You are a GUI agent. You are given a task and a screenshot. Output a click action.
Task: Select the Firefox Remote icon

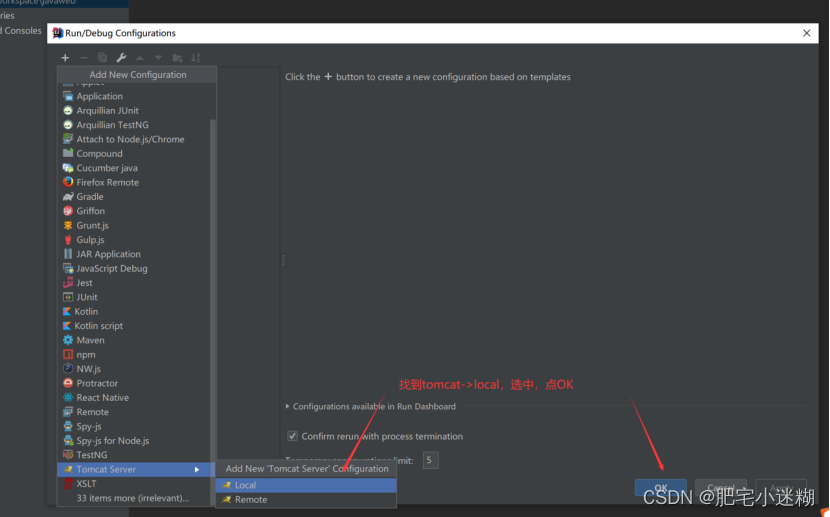[x=68, y=182]
